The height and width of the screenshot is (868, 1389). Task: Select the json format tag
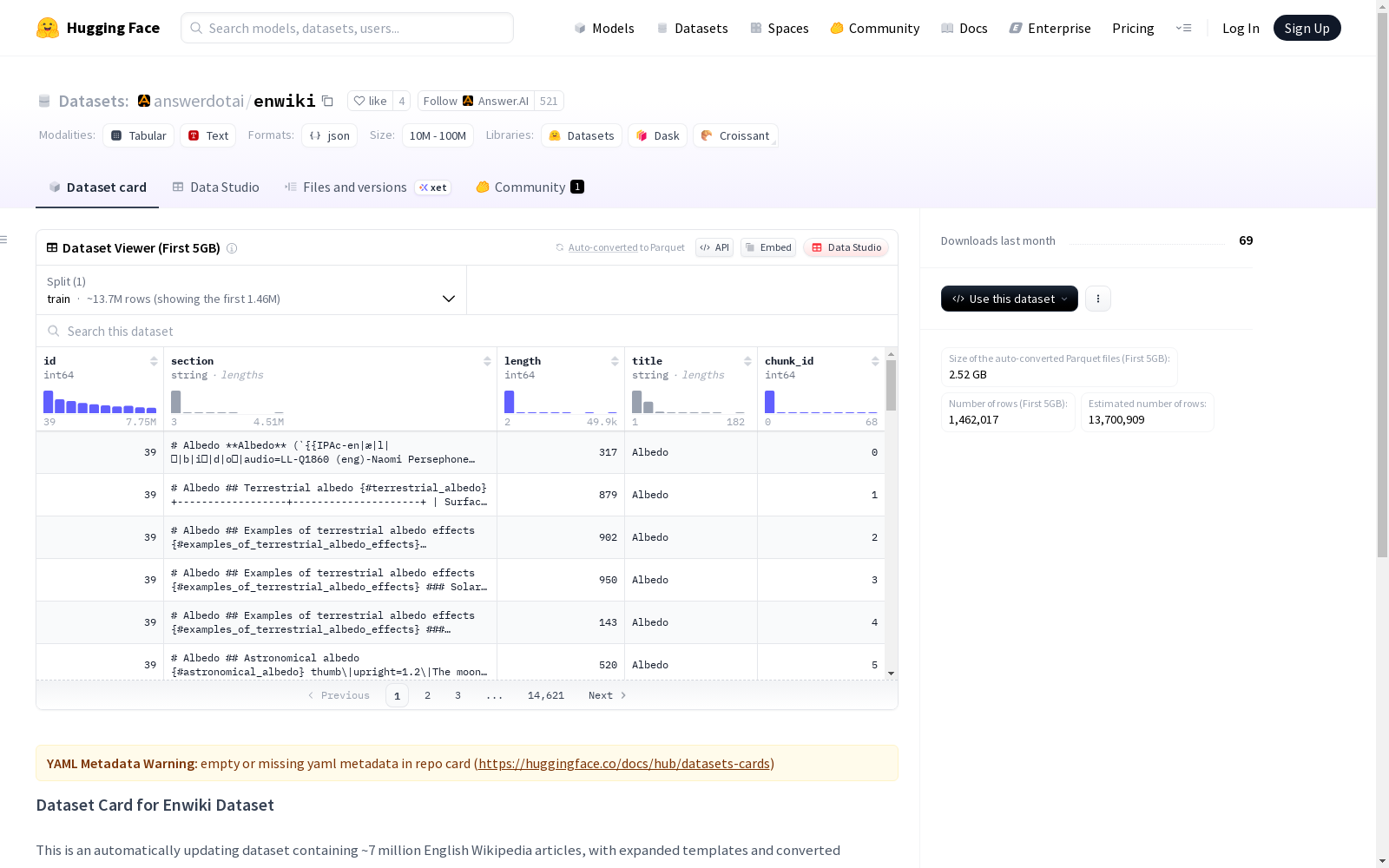pos(330,135)
